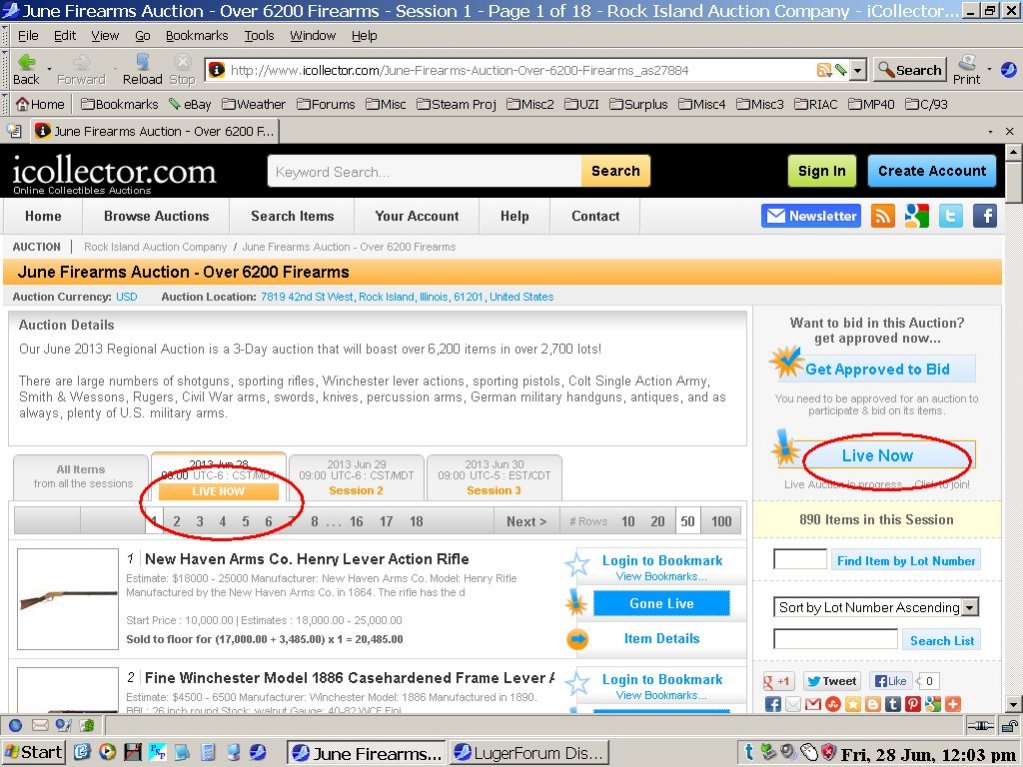Open the Print button dropdown arrow

tap(988, 68)
